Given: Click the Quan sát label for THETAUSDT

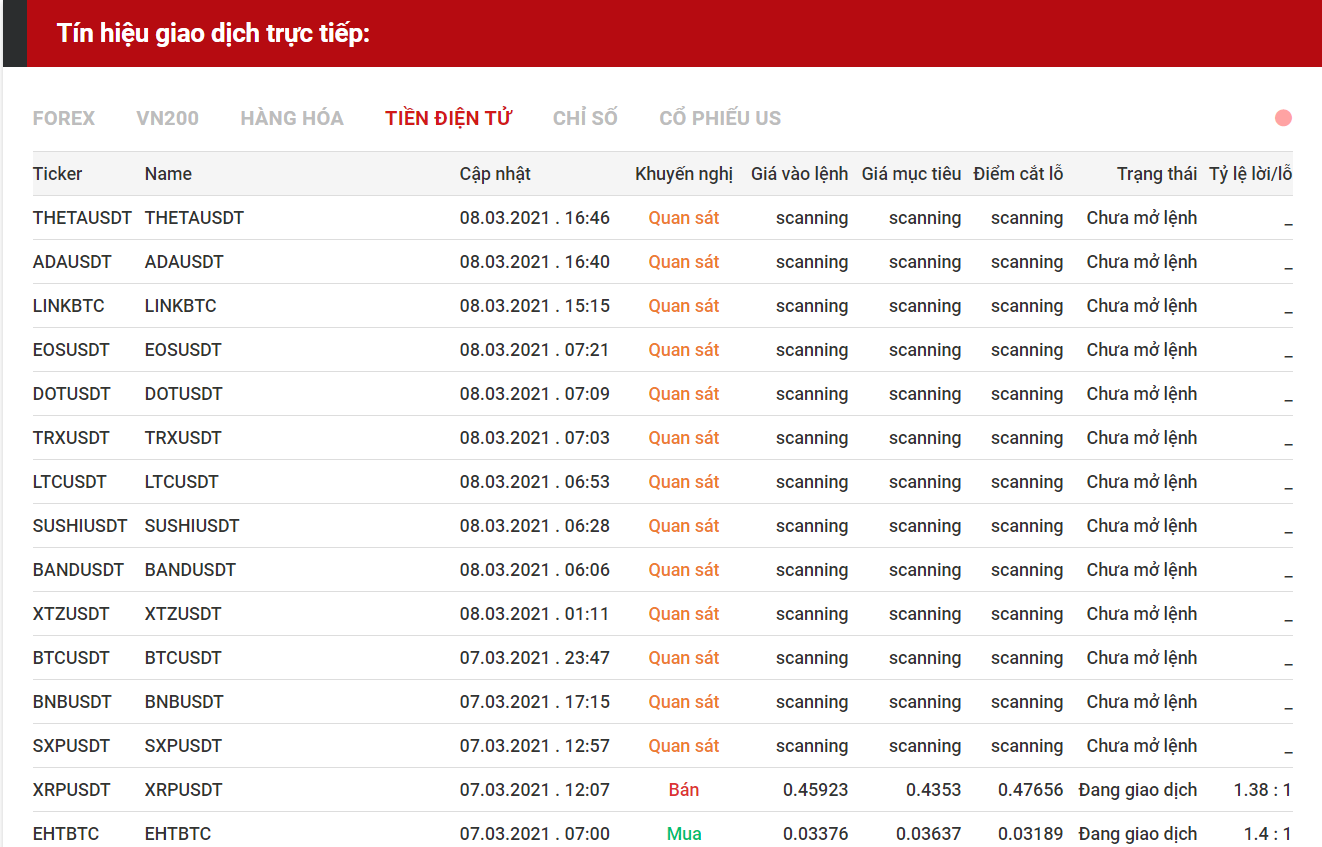Looking at the screenshot, I should coord(684,218).
